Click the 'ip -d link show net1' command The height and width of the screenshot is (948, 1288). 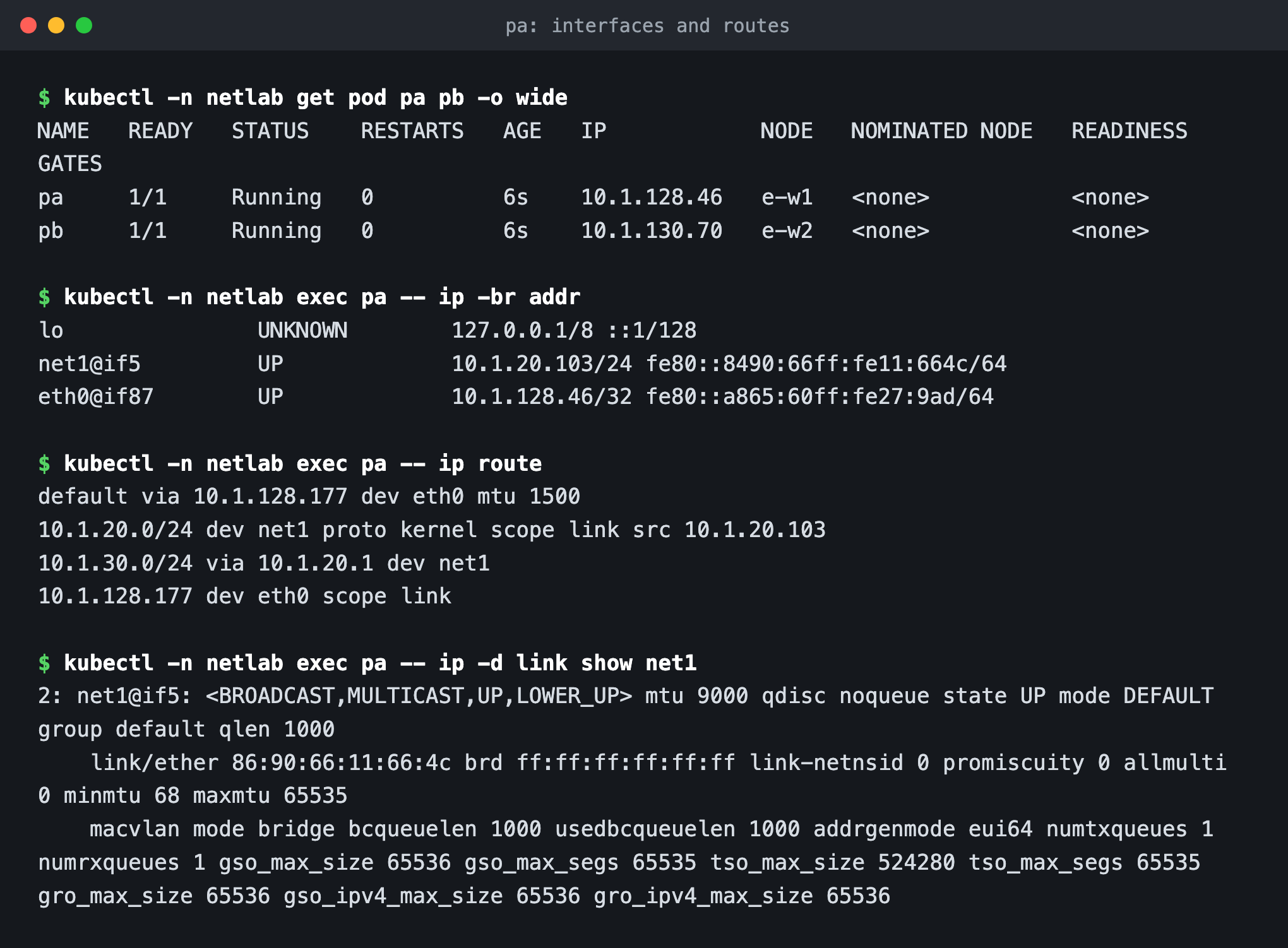[x=380, y=663]
